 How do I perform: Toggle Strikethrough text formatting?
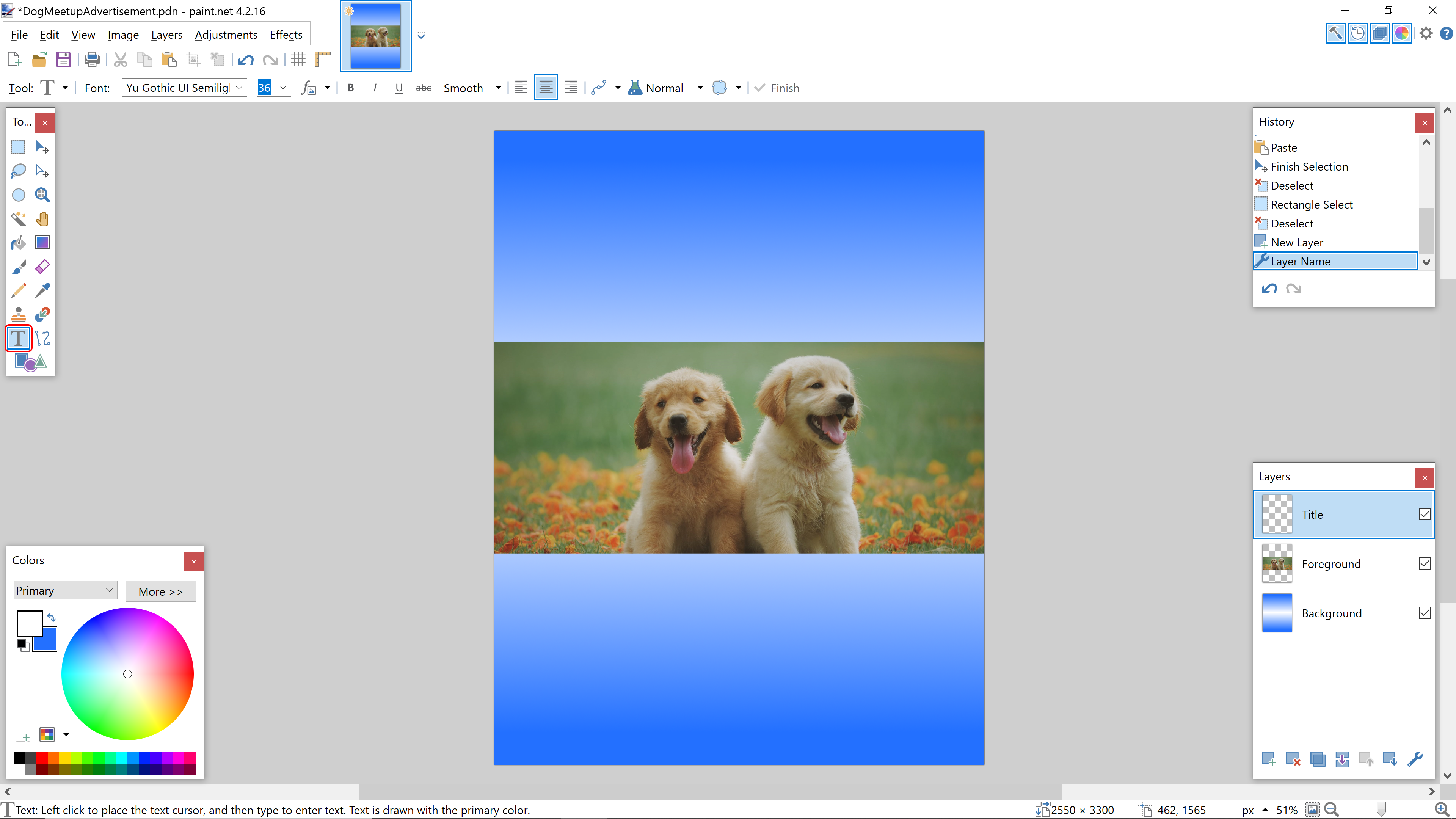click(424, 88)
